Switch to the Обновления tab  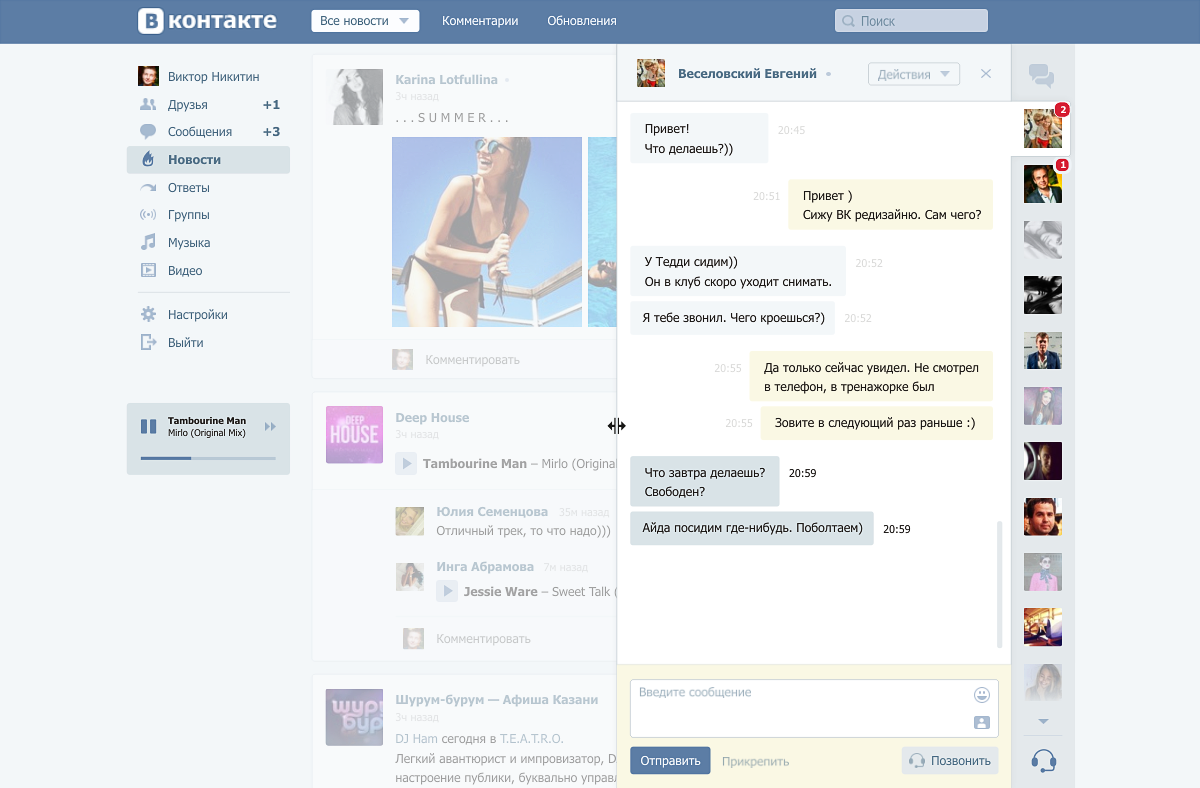tap(582, 21)
